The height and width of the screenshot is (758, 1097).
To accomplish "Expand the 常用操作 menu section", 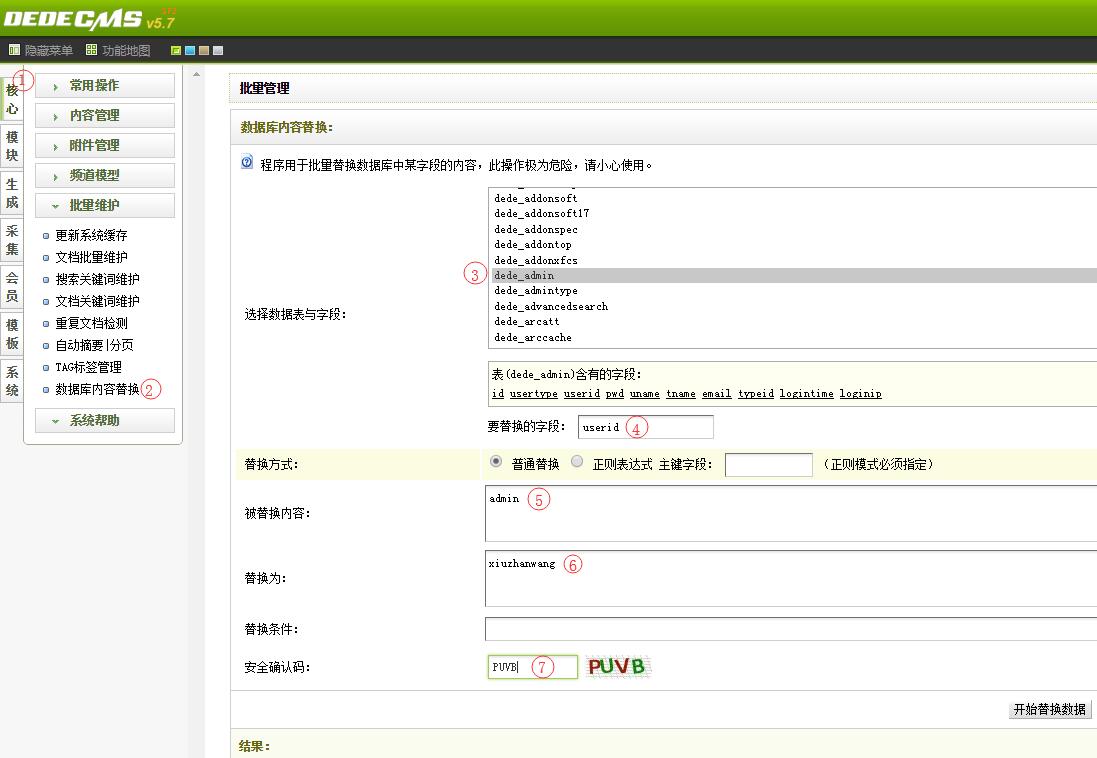I will click(105, 86).
